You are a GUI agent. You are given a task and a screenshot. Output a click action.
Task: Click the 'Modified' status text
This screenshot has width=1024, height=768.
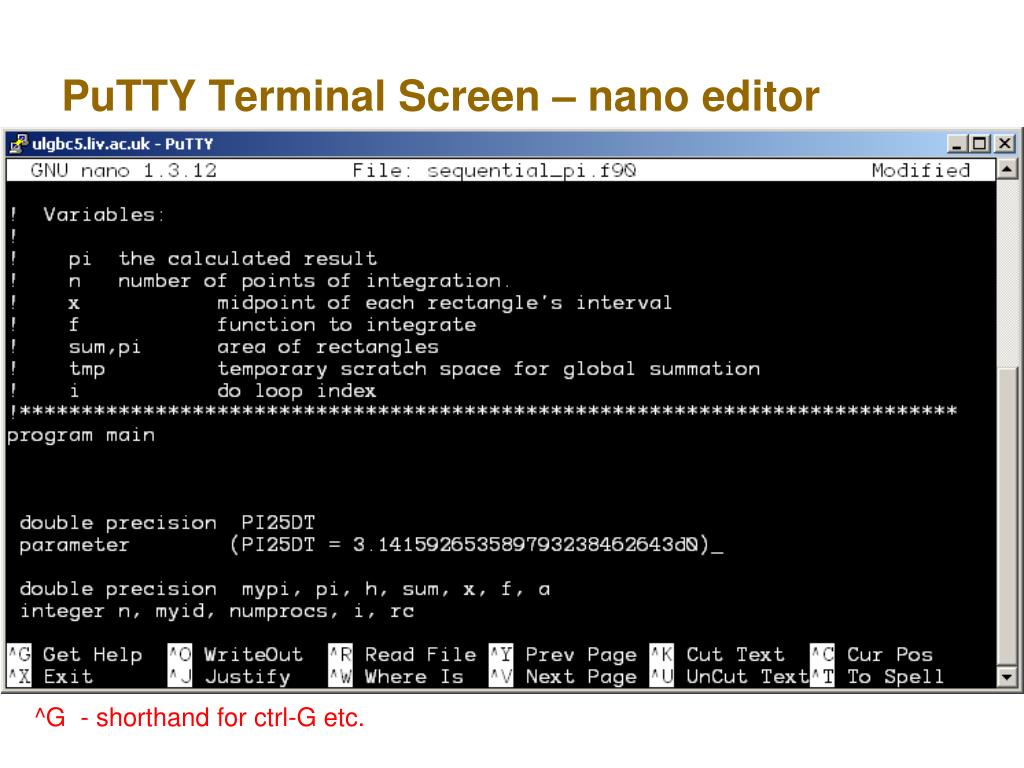tap(921, 170)
